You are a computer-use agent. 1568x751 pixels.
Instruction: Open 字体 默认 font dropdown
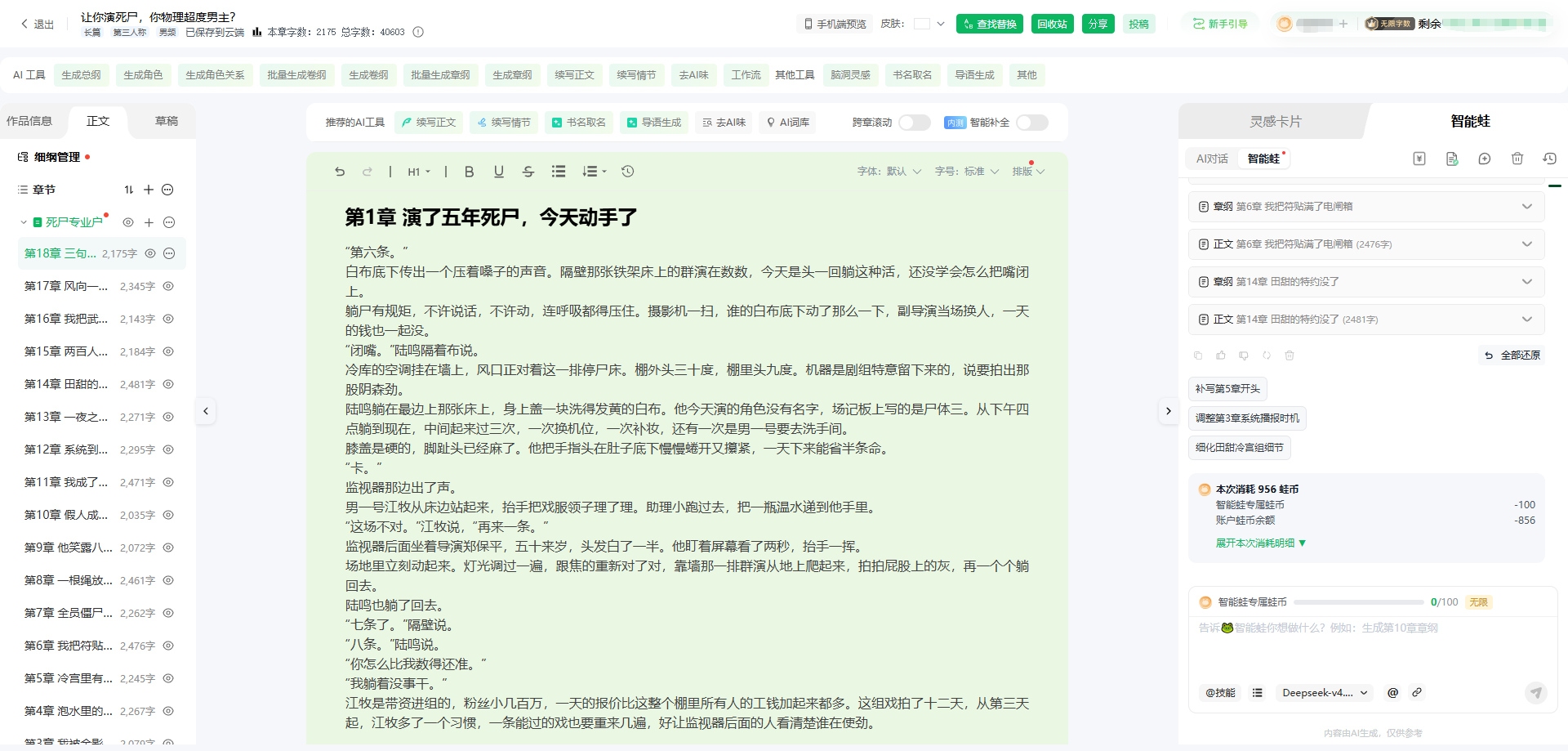(889, 172)
